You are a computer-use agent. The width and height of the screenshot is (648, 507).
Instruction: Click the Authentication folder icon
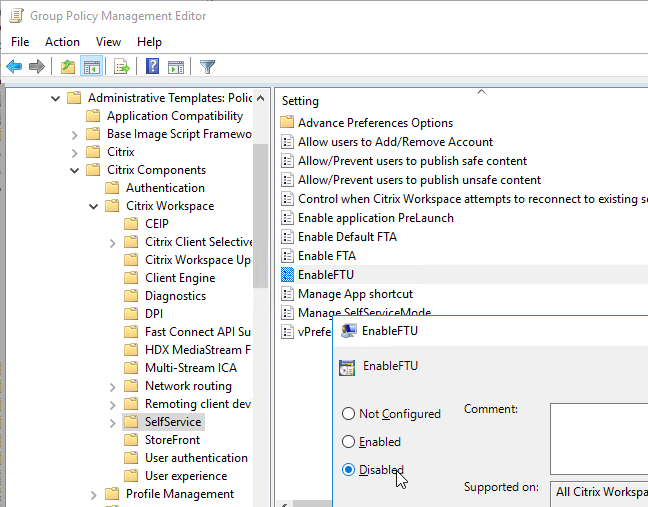click(112, 188)
